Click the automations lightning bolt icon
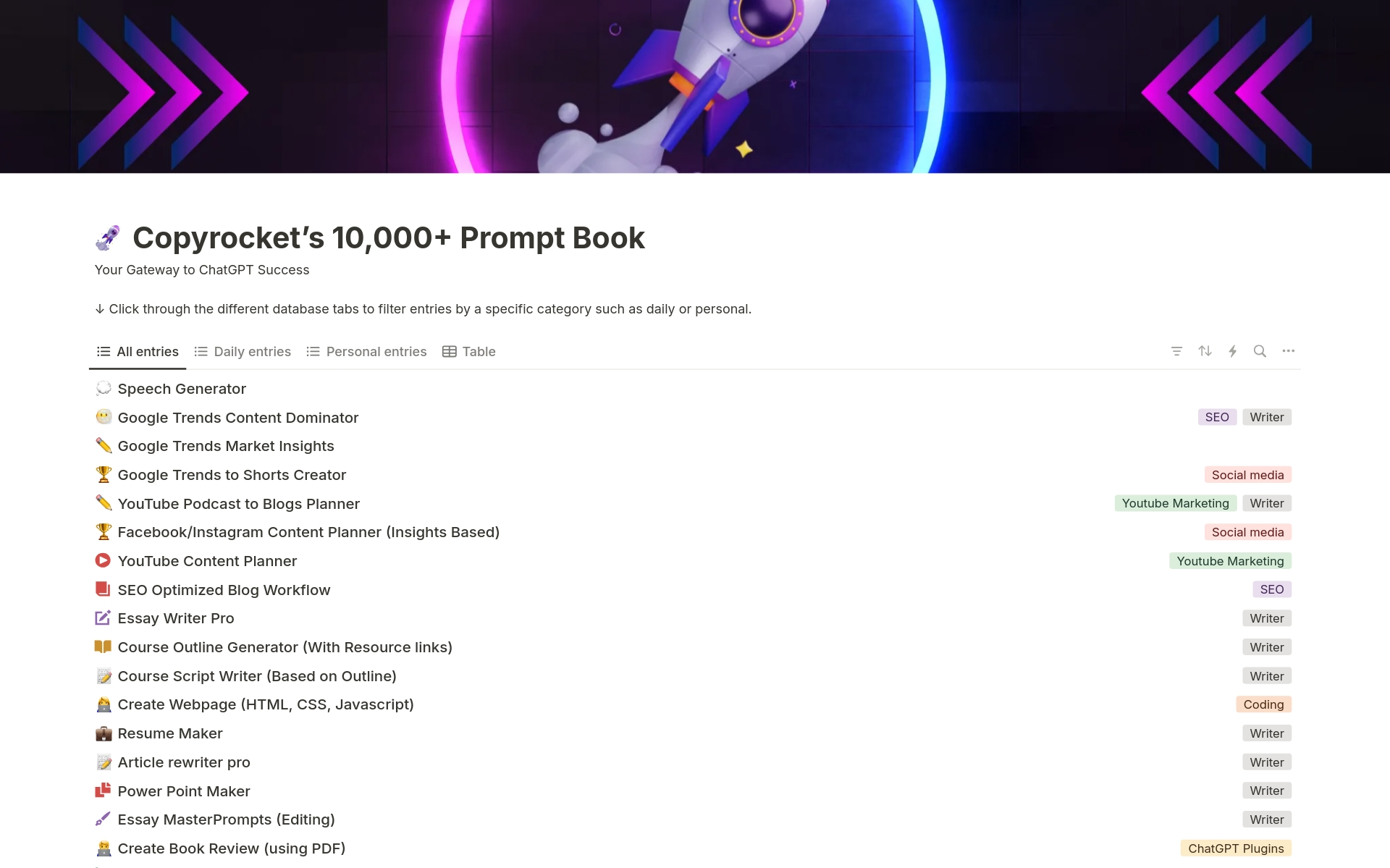Image resolution: width=1390 pixels, height=868 pixels. pos(1233,351)
